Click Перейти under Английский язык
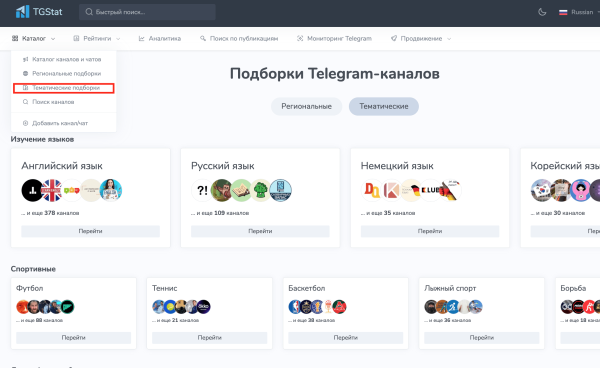The width and height of the screenshot is (600, 368). (x=90, y=231)
